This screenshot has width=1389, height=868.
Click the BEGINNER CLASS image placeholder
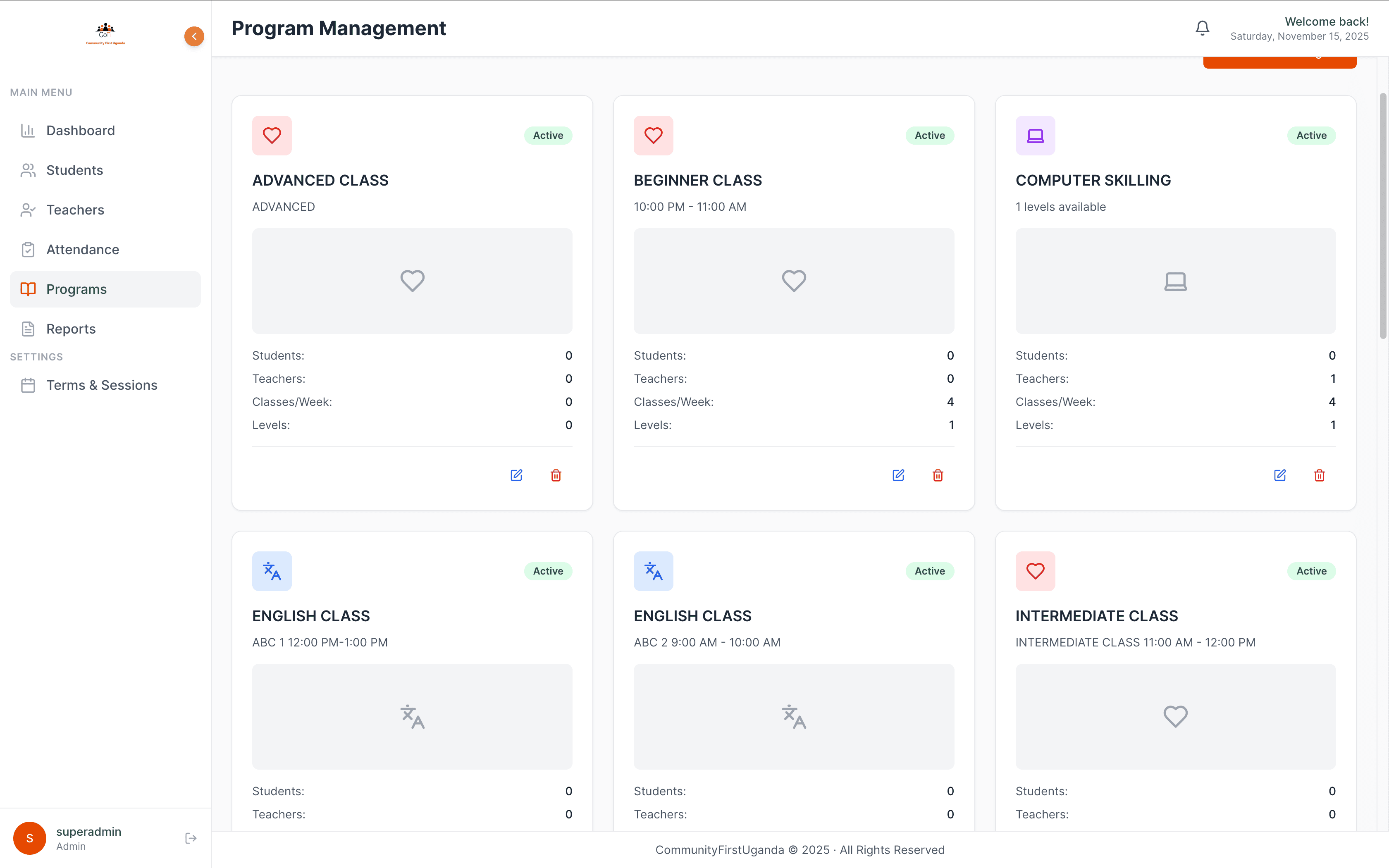(x=794, y=281)
